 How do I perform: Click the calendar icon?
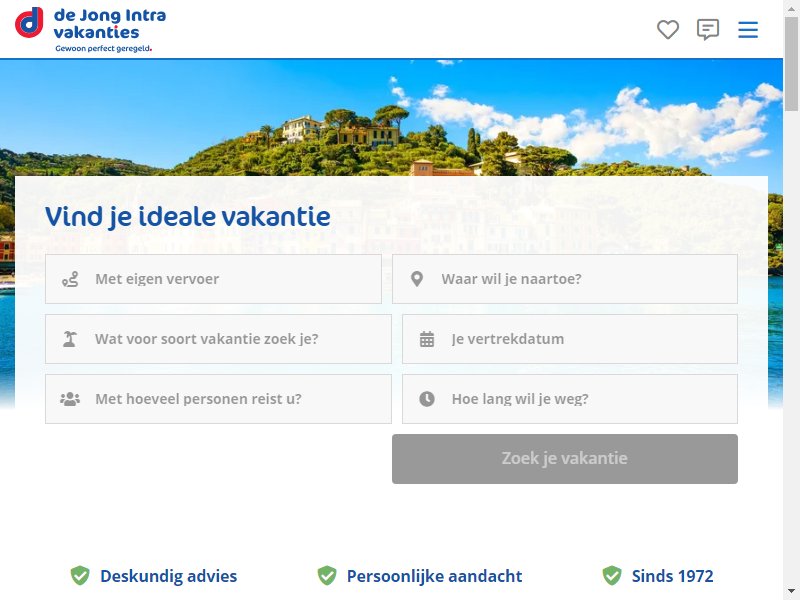click(x=427, y=339)
